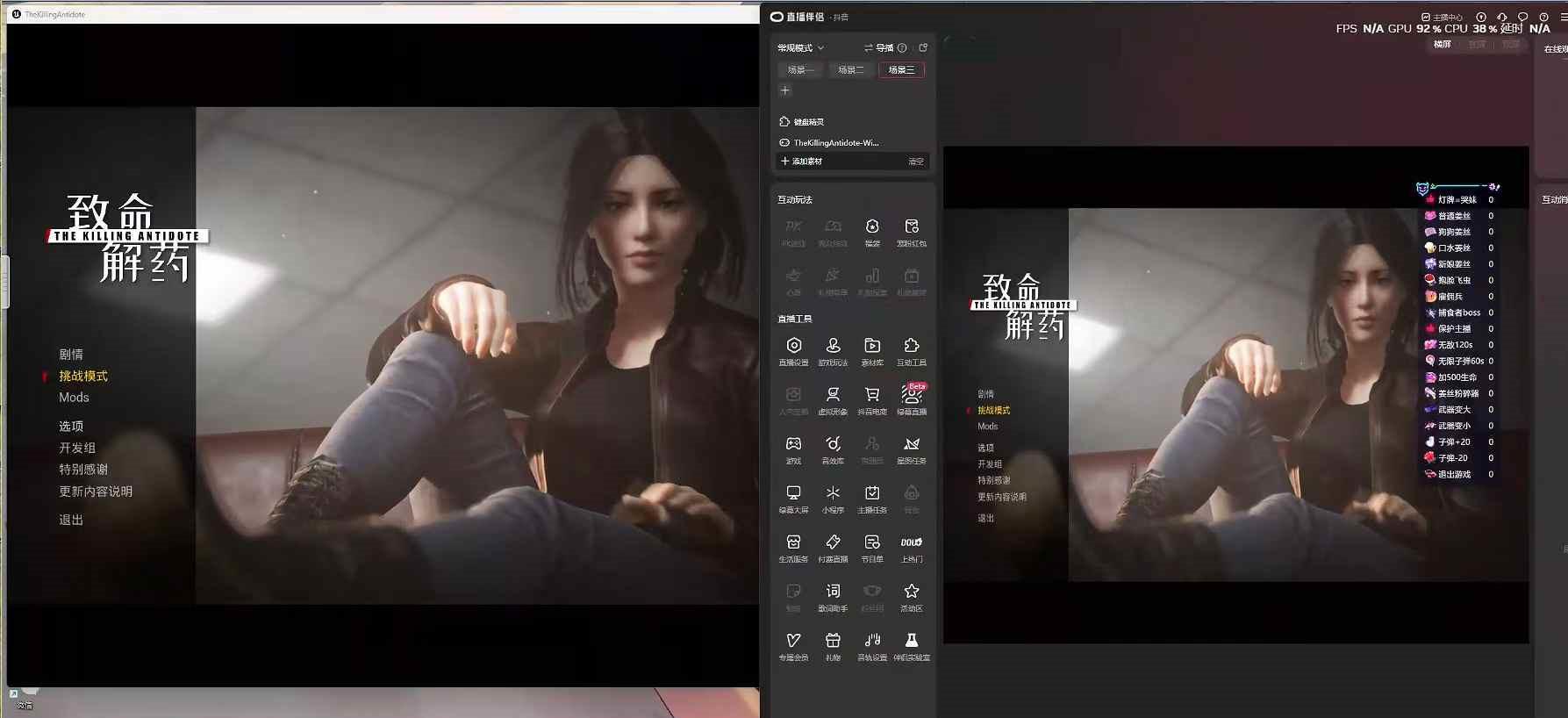Open 虚拟形象 virtual avatar tool
Viewport: 1568px width, 718px height.
point(833,400)
